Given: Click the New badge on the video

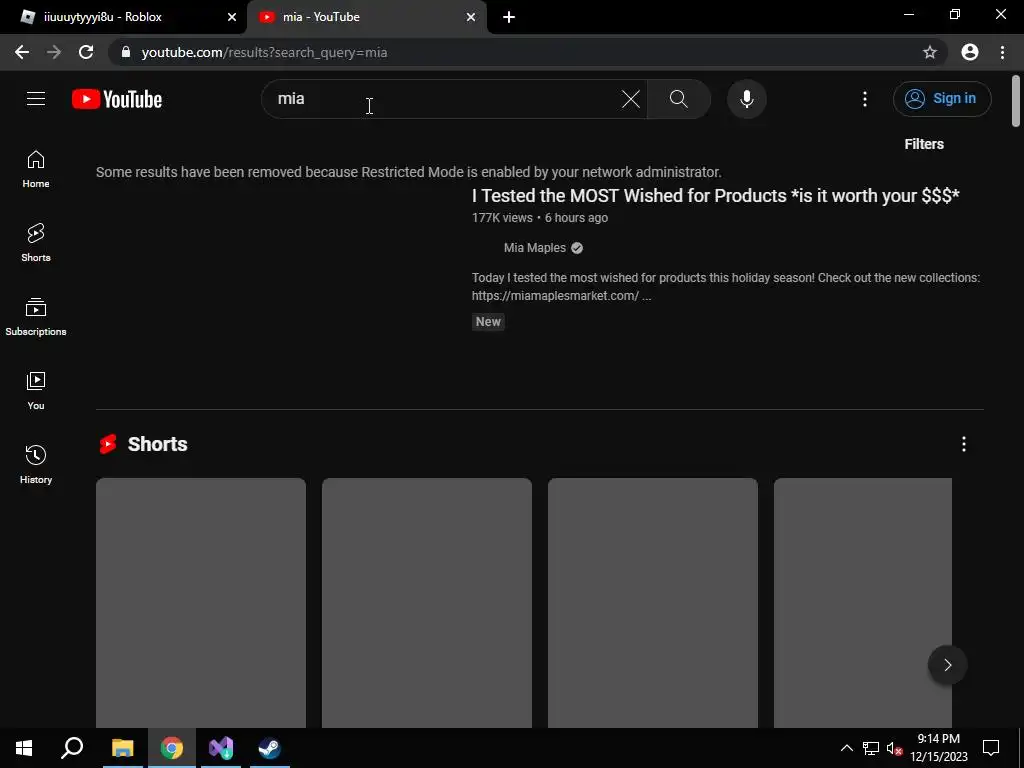Looking at the screenshot, I should pyautogui.click(x=488, y=321).
